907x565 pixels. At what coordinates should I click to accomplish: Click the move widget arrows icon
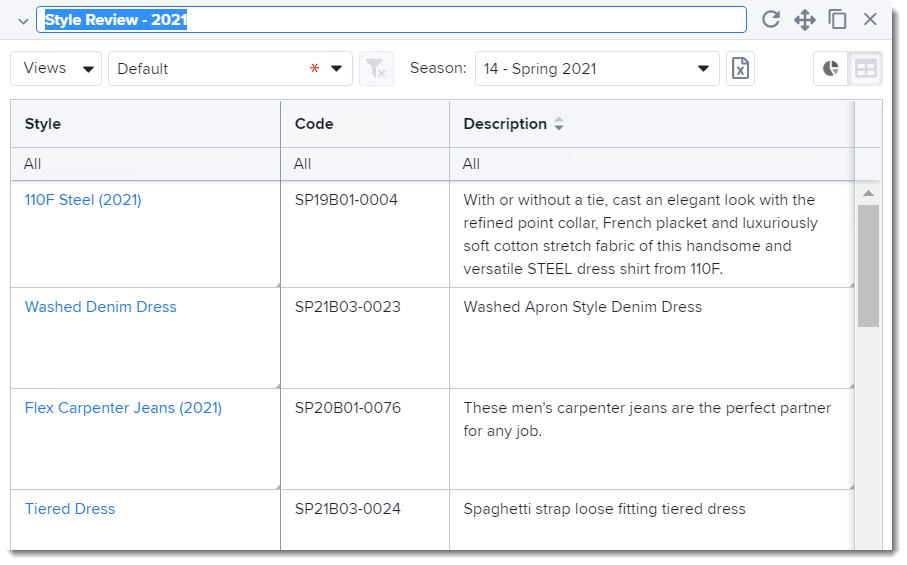pyautogui.click(x=804, y=20)
